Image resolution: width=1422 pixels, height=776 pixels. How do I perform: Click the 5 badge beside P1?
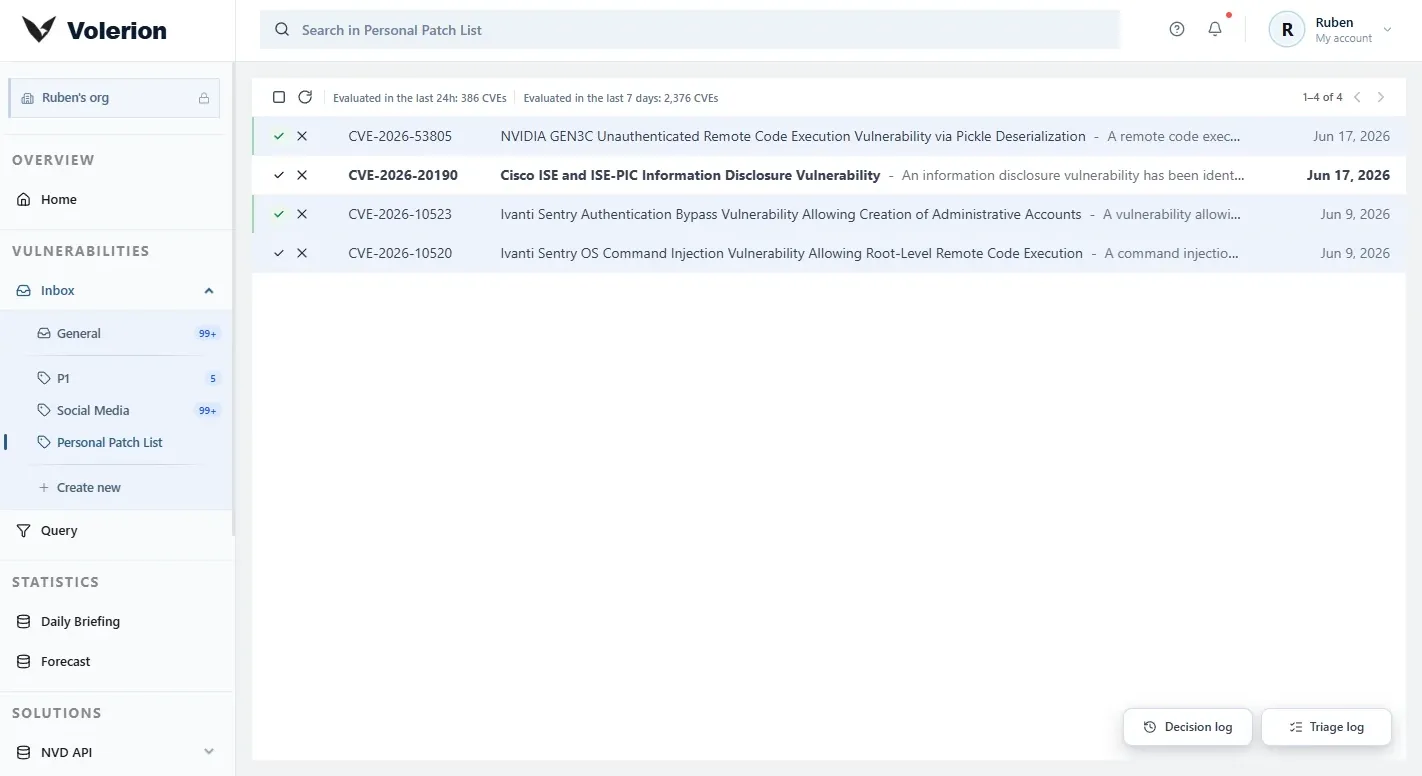pyautogui.click(x=212, y=378)
